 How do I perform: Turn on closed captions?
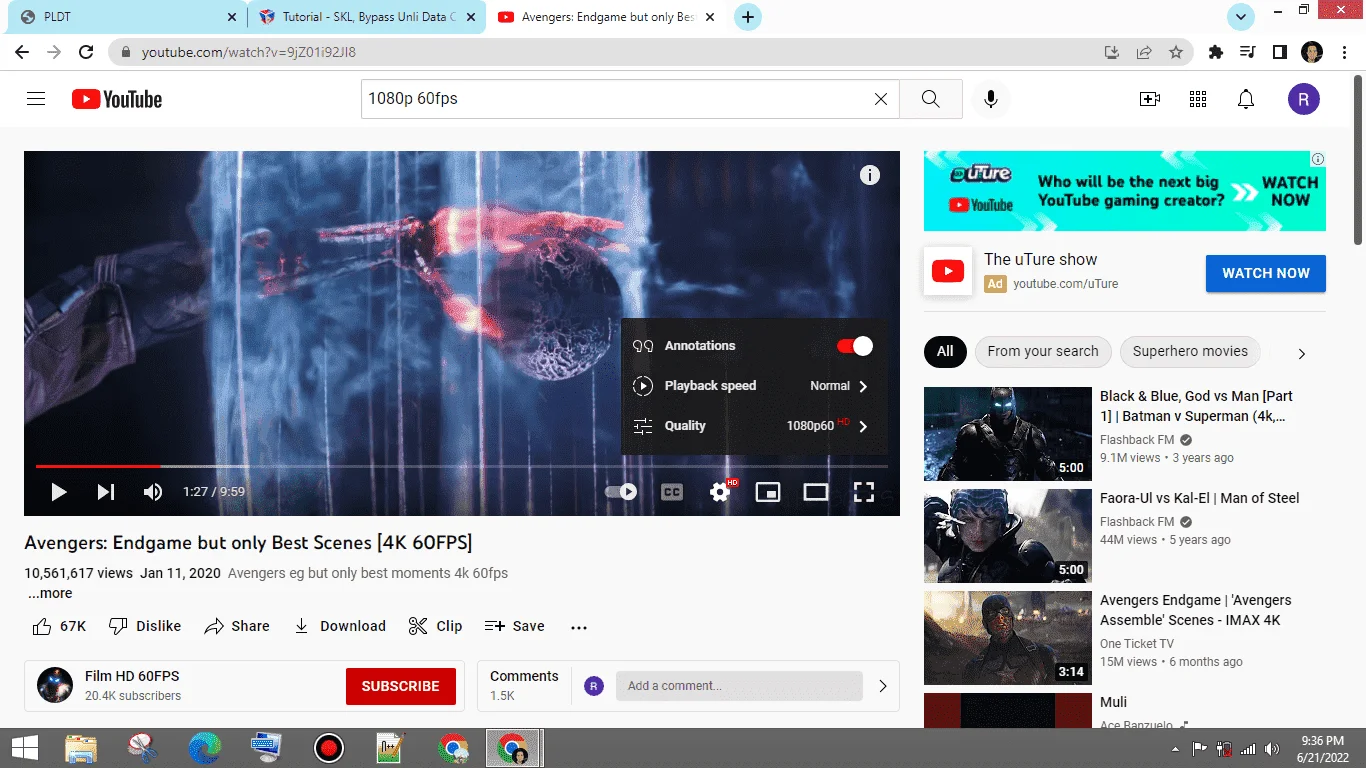672,492
